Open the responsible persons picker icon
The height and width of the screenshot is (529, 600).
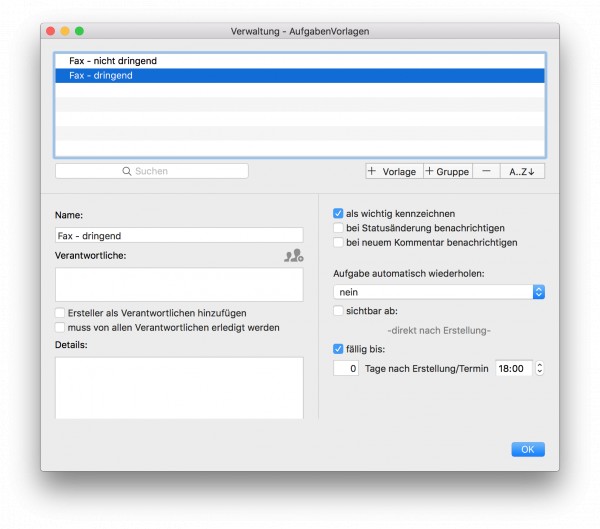(x=294, y=255)
